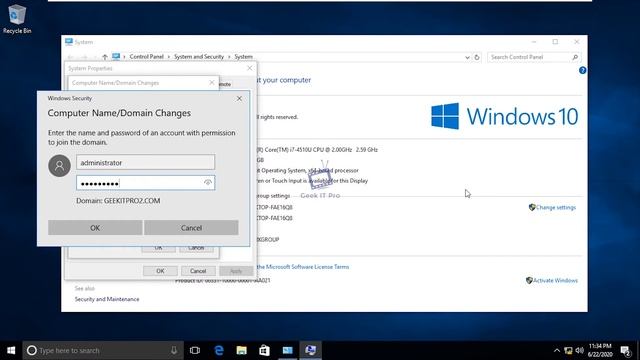Open System and Security in the breadcrumb
This screenshot has height=360, width=640.
click(x=199, y=57)
